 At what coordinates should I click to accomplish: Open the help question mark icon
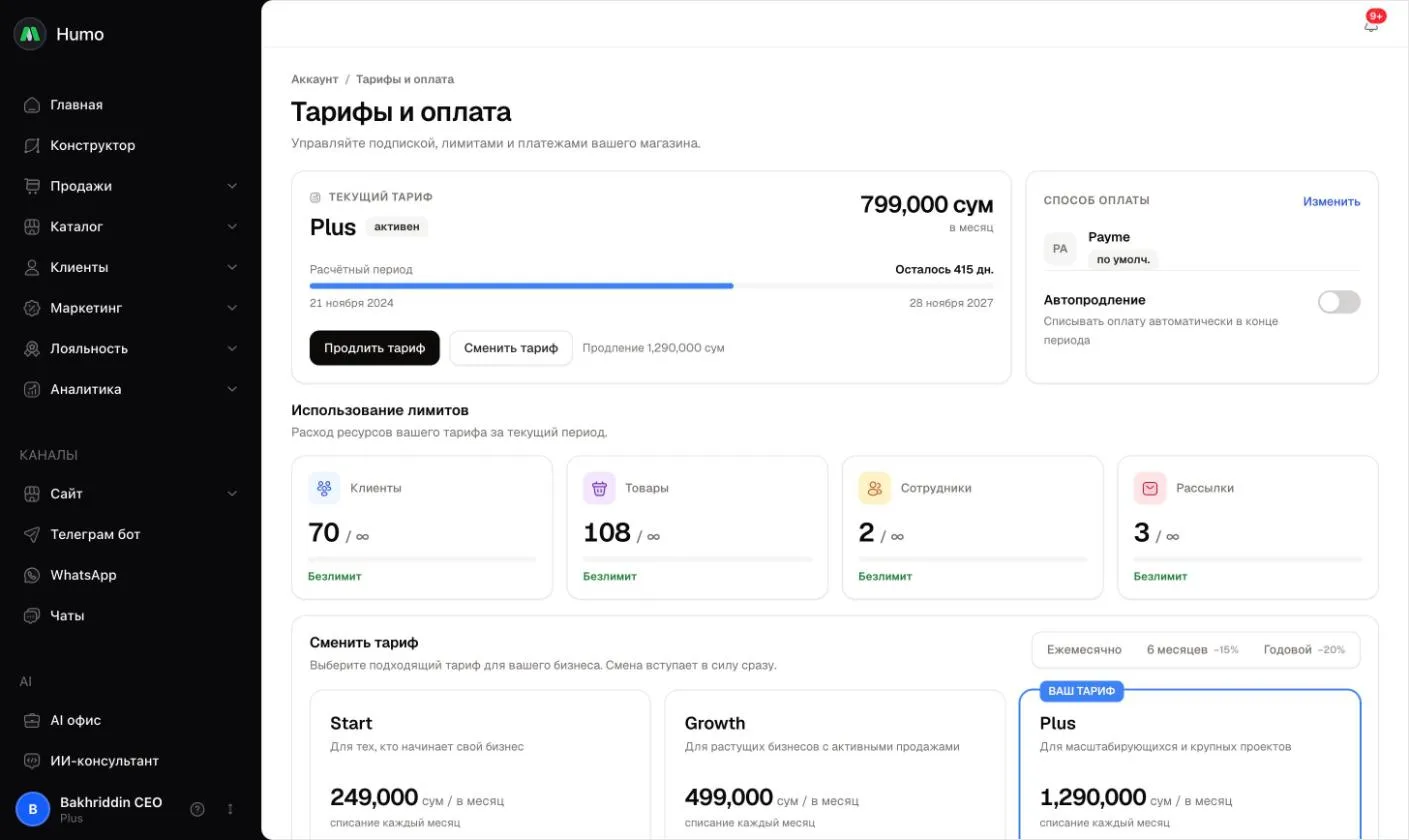click(198, 809)
